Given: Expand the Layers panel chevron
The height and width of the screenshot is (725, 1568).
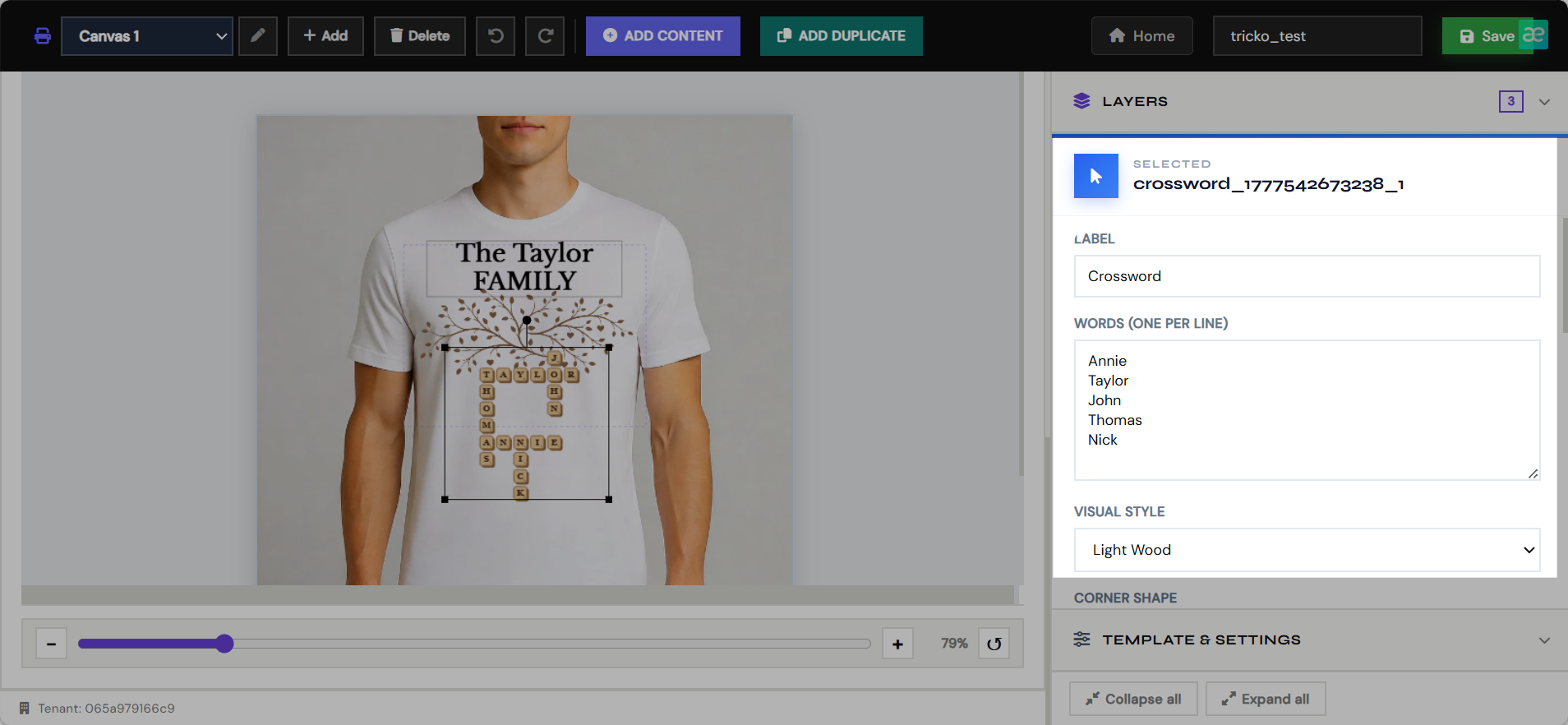Looking at the screenshot, I should click(x=1544, y=102).
